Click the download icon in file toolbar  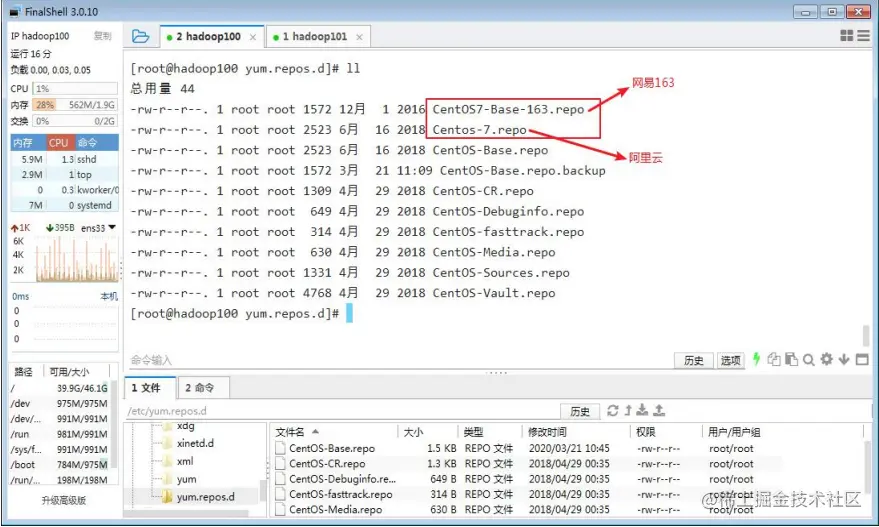(642, 410)
